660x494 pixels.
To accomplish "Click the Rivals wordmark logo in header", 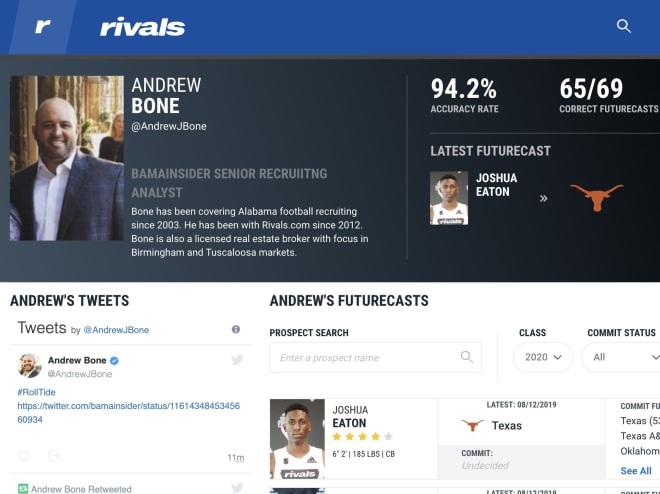I will [142, 27].
